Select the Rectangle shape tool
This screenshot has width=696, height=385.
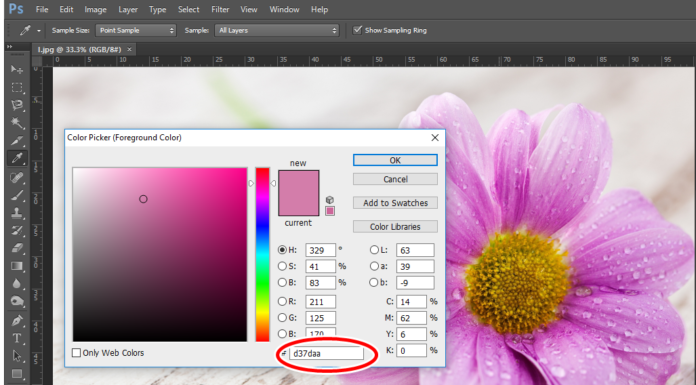pos(17,373)
